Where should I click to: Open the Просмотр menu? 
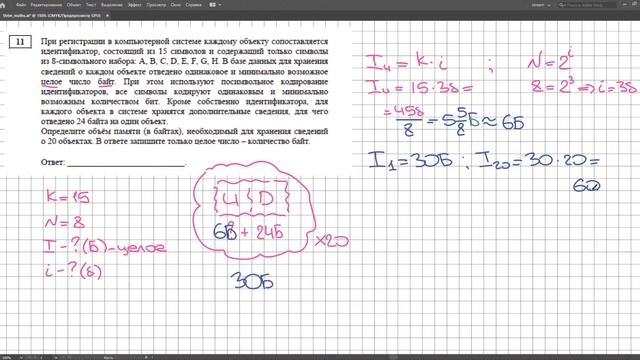tap(156, 5)
